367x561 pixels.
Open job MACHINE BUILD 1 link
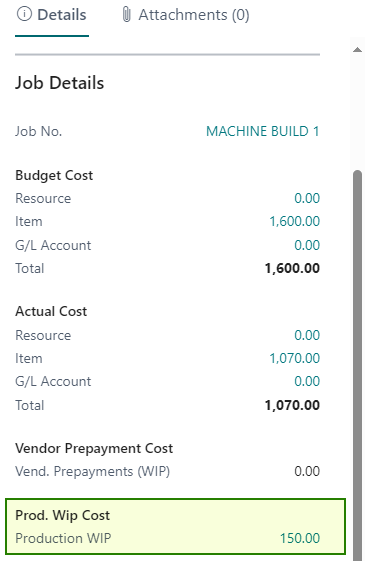pyautogui.click(x=263, y=131)
